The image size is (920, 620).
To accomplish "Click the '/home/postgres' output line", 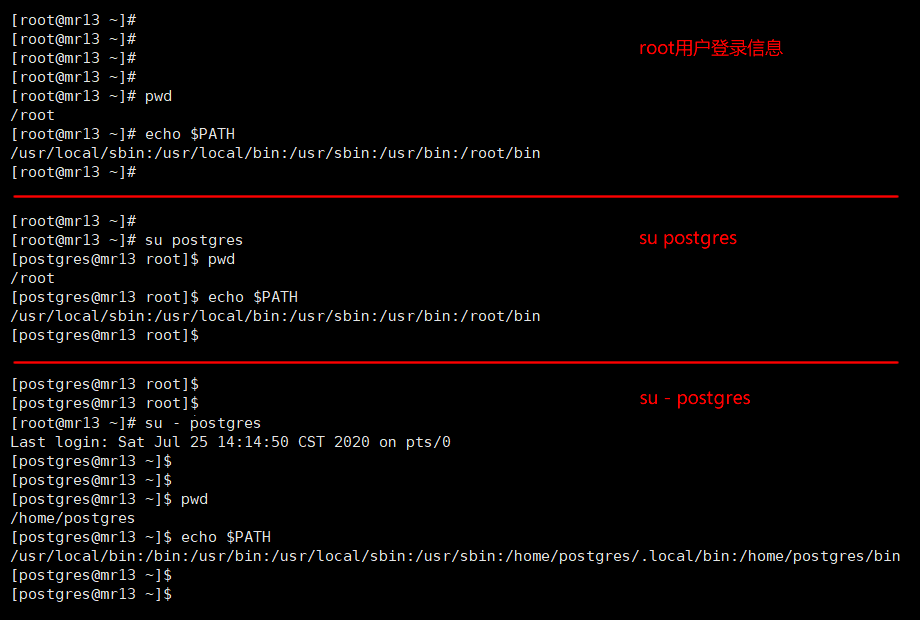I will point(73,518).
